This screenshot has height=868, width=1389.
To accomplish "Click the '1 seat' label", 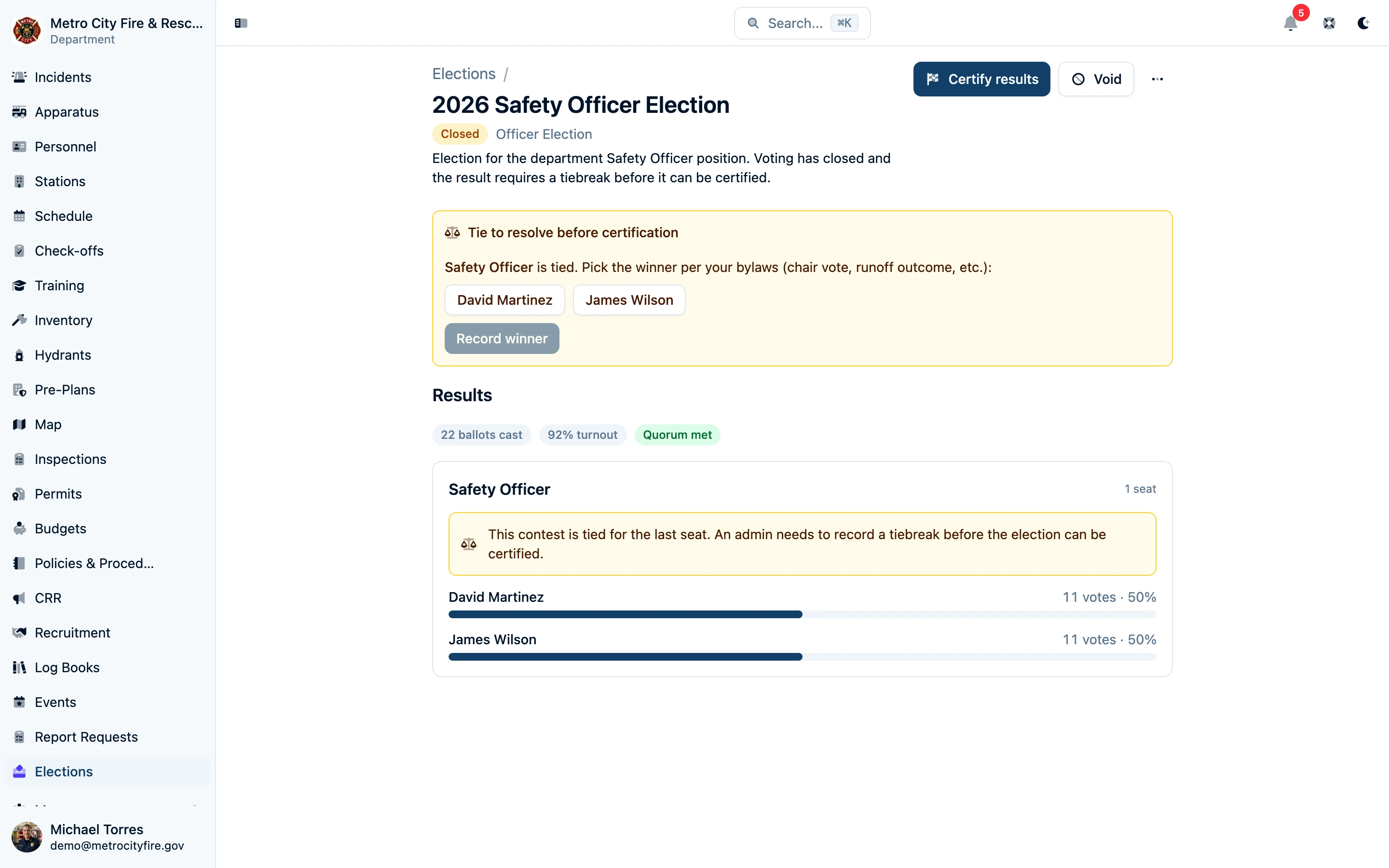I will (1140, 489).
